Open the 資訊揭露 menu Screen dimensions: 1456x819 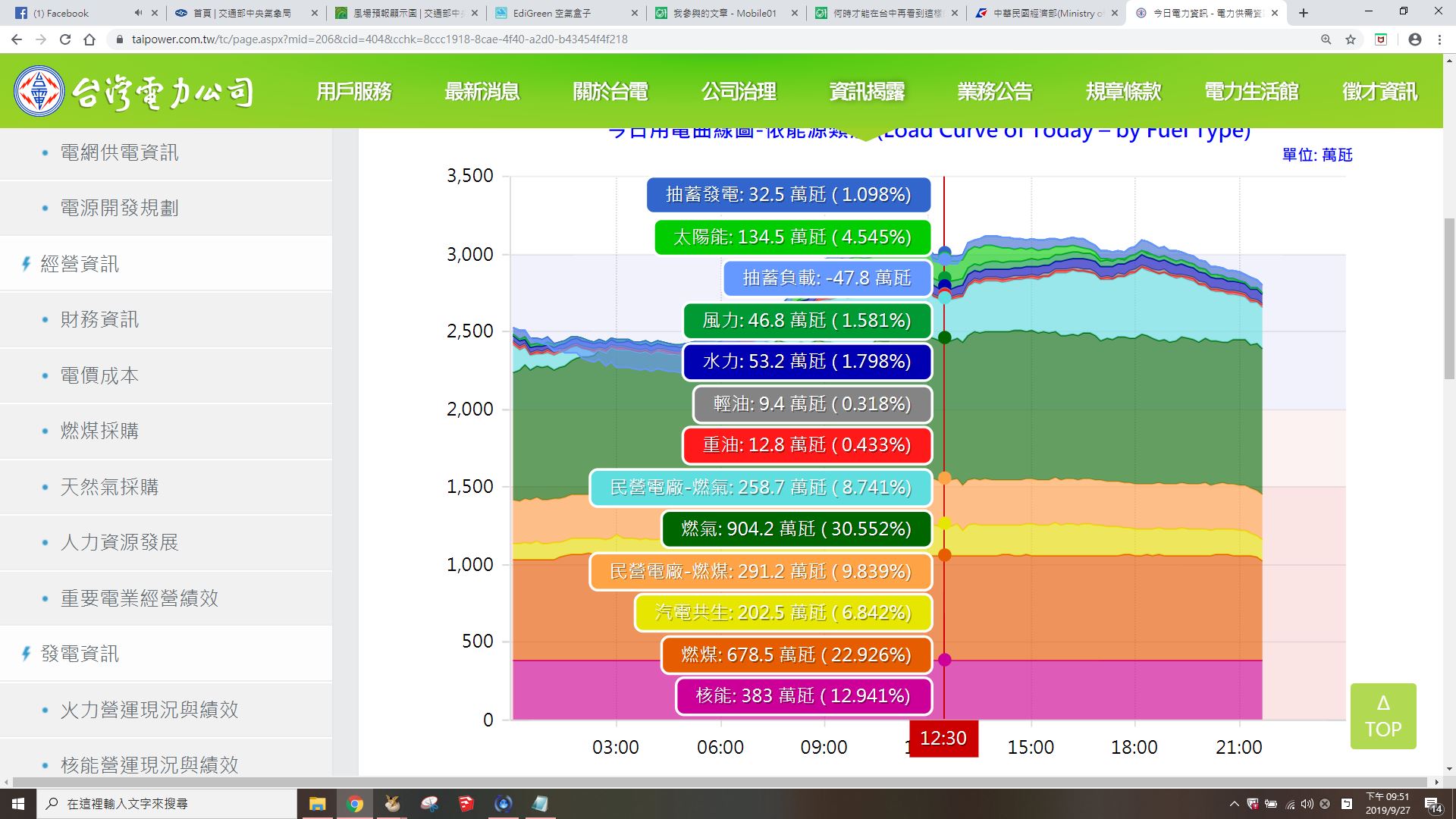(867, 92)
